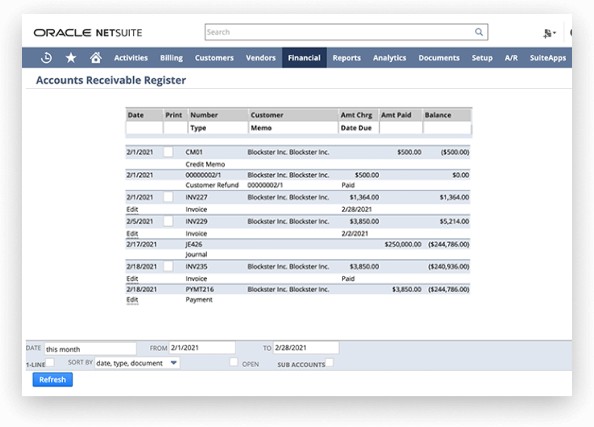594x427 pixels.
Task: Open the Reports menu
Action: 347,58
